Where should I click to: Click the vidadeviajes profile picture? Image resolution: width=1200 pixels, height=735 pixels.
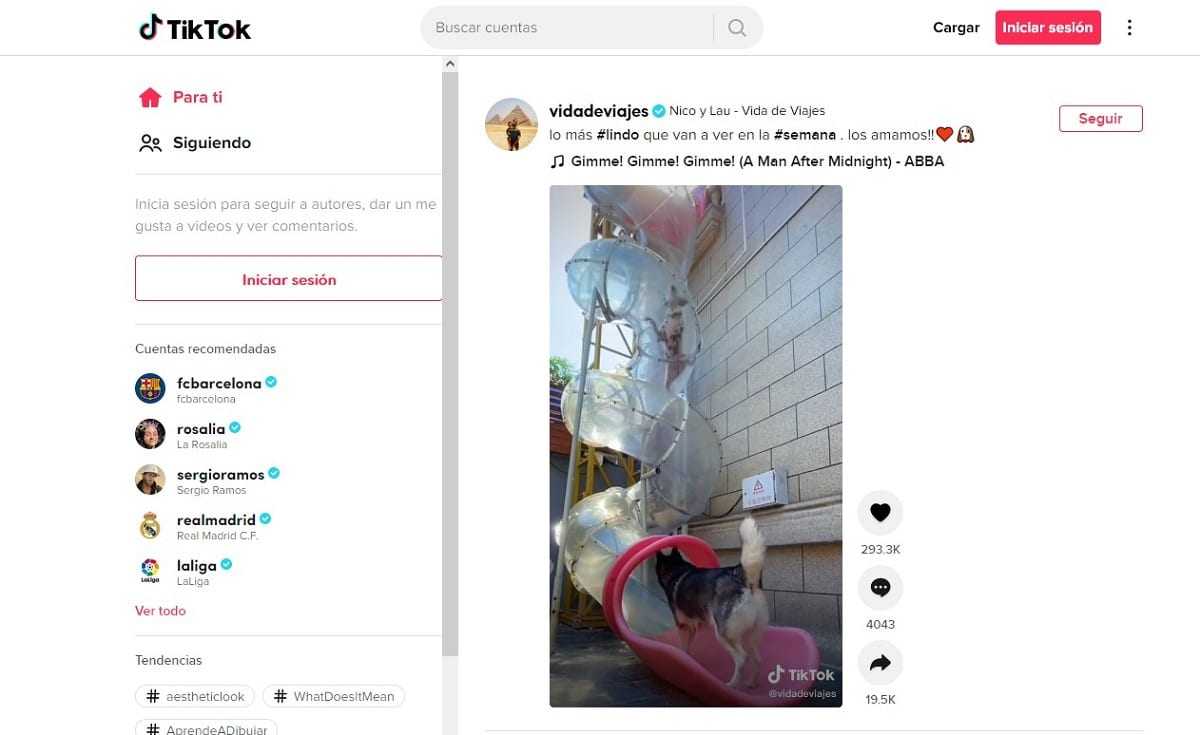coord(511,124)
